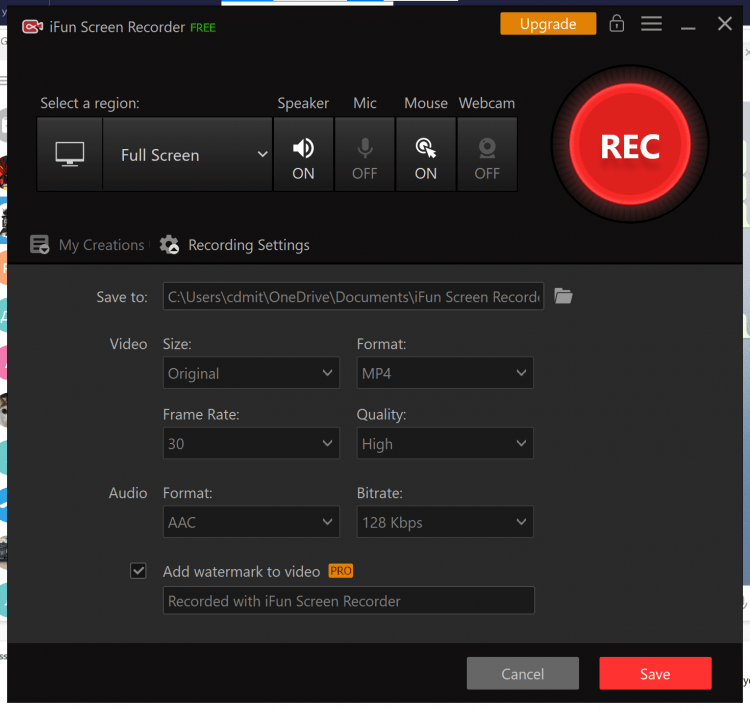Open the video Size dropdown showing Original
750x710 pixels.
coord(251,373)
